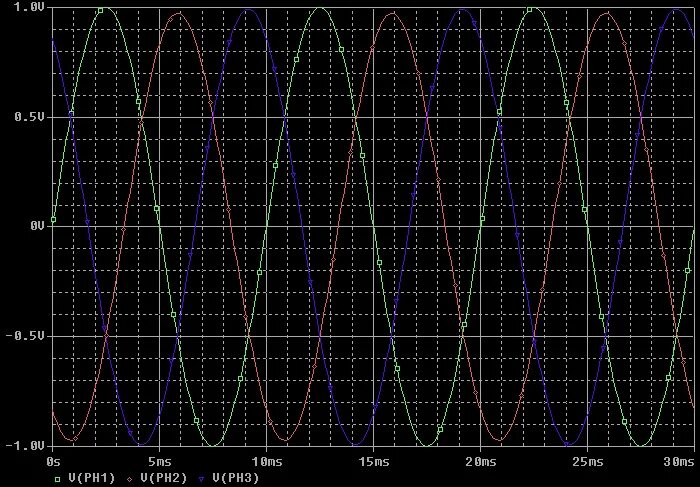700x487 pixels.
Task: Click the 20ms X-axis label
Action: pyautogui.click(x=480, y=461)
